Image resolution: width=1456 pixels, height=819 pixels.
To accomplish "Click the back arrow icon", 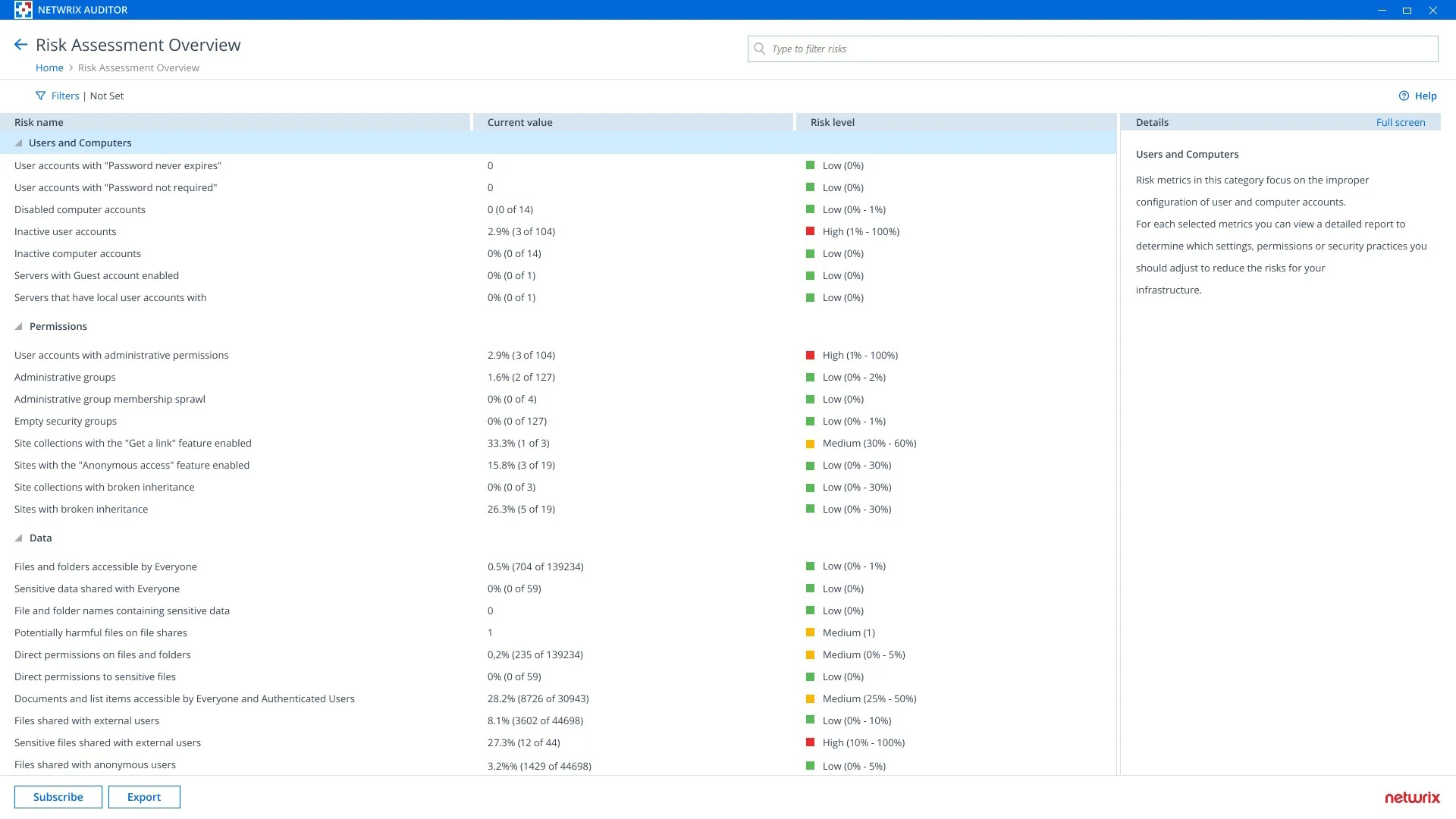I will point(21,45).
